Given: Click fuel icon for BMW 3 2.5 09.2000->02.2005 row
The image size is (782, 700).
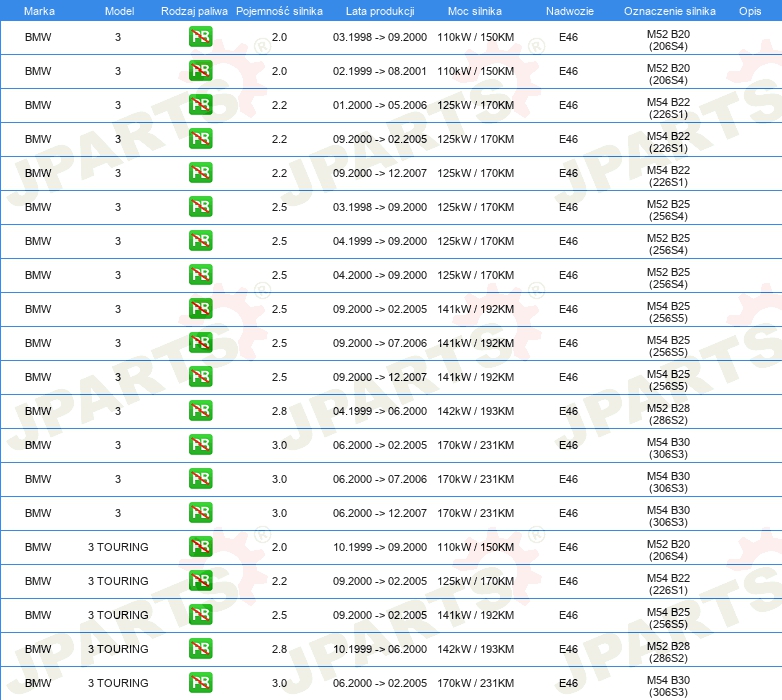Looking at the screenshot, I should click(x=200, y=309).
